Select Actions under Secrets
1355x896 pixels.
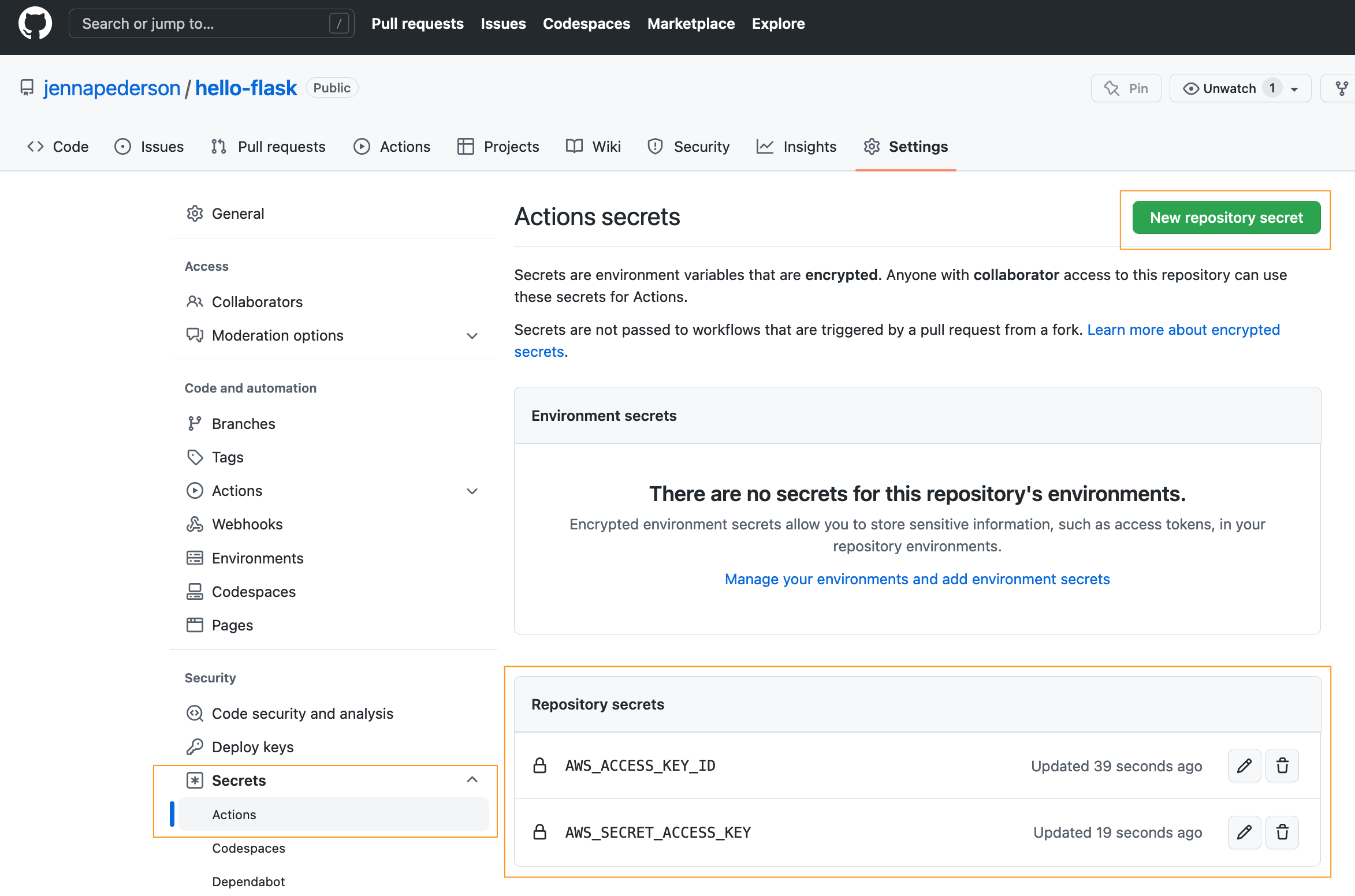point(333,814)
